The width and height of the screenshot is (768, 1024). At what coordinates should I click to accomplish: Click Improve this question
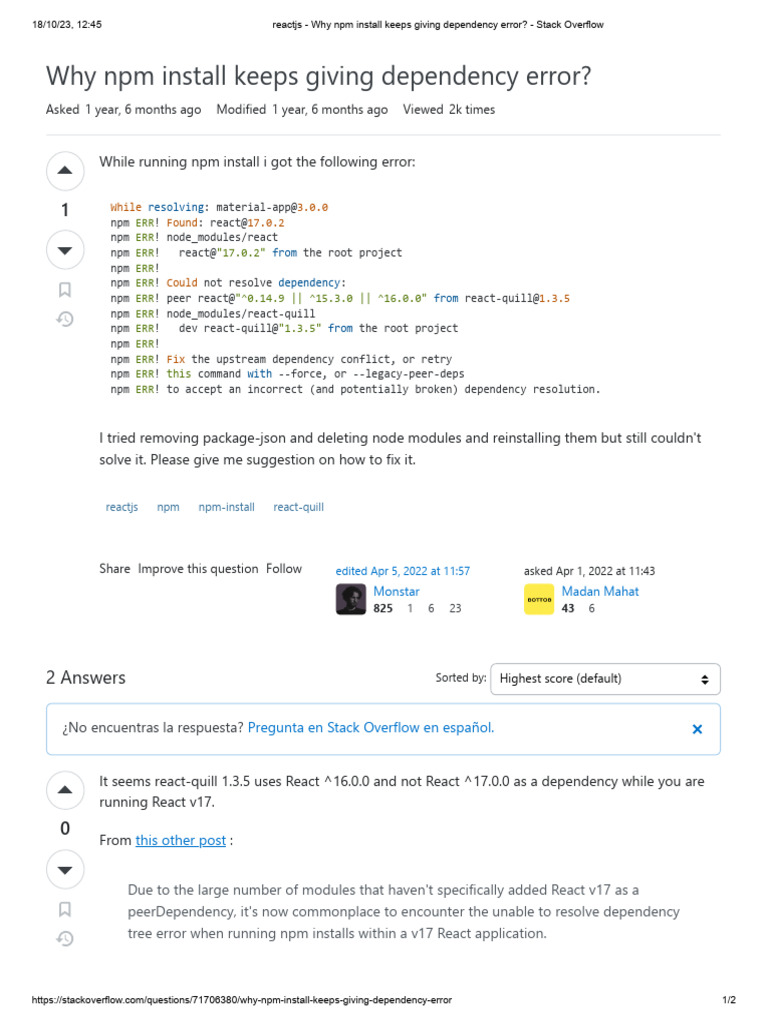point(198,569)
